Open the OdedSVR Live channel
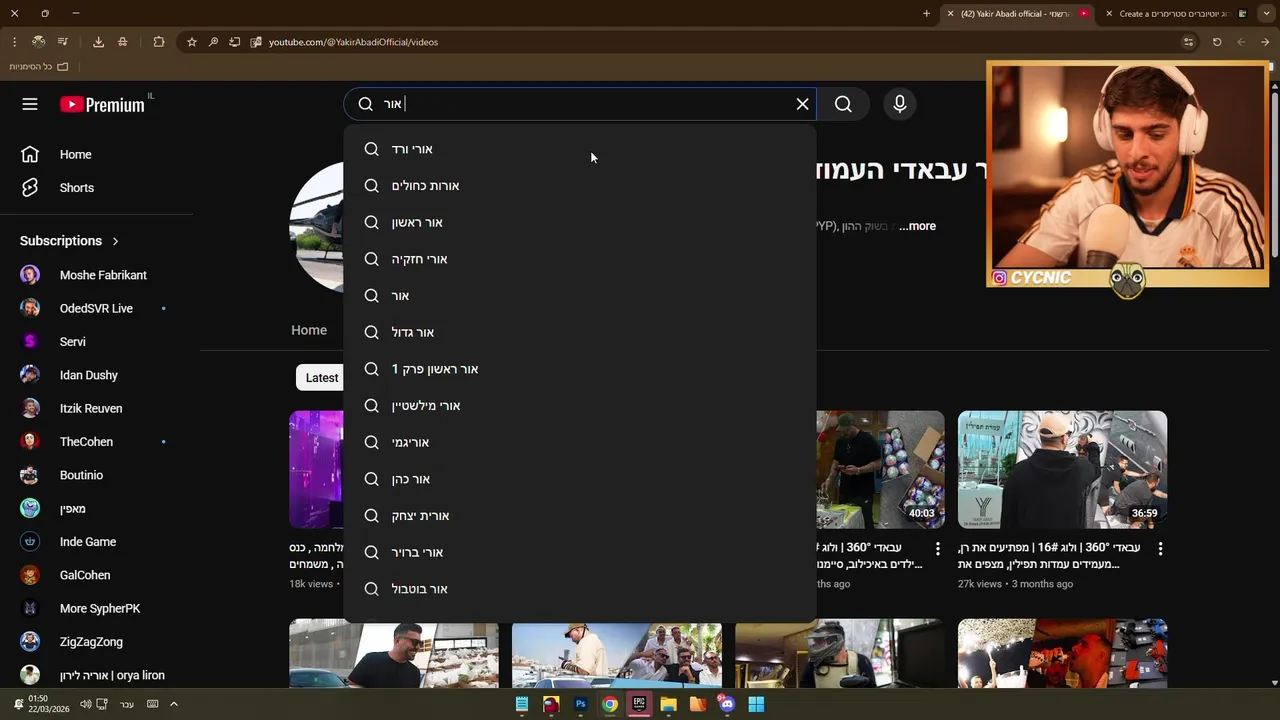1280x720 pixels. click(97, 308)
